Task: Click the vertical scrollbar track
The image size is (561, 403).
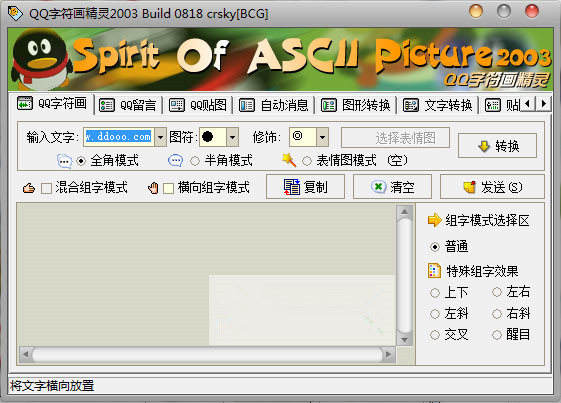Action: pos(405,276)
